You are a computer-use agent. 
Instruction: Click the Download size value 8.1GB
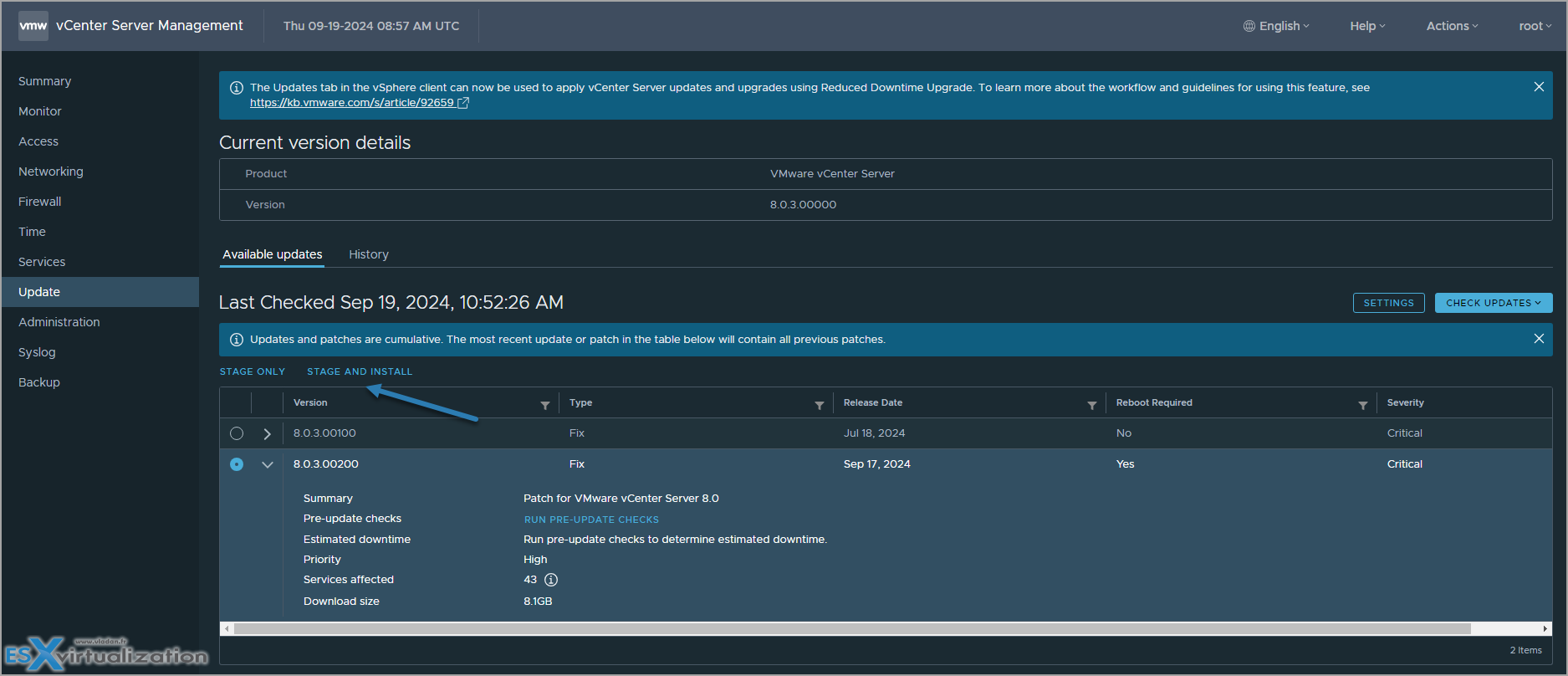(x=538, y=602)
